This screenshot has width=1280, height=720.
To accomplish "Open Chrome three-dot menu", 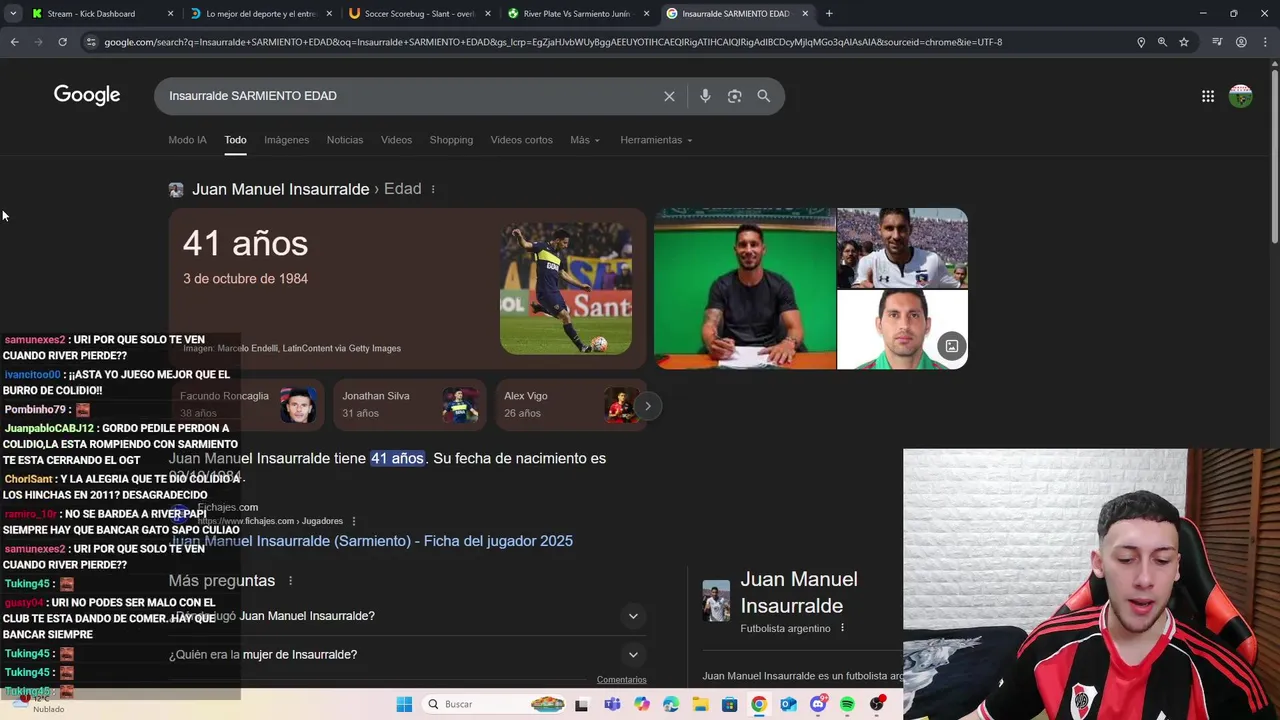I will [x=1265, y=42].
